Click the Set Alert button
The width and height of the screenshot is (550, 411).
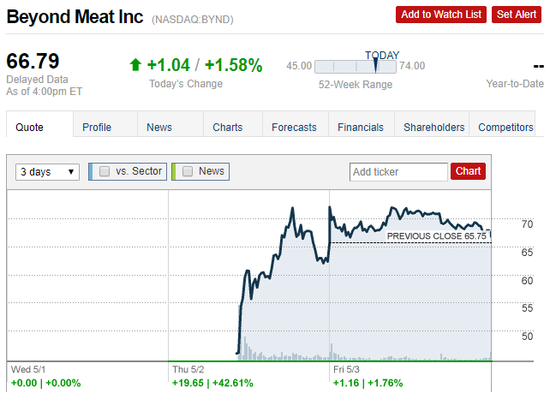click(x=516, y=14)
